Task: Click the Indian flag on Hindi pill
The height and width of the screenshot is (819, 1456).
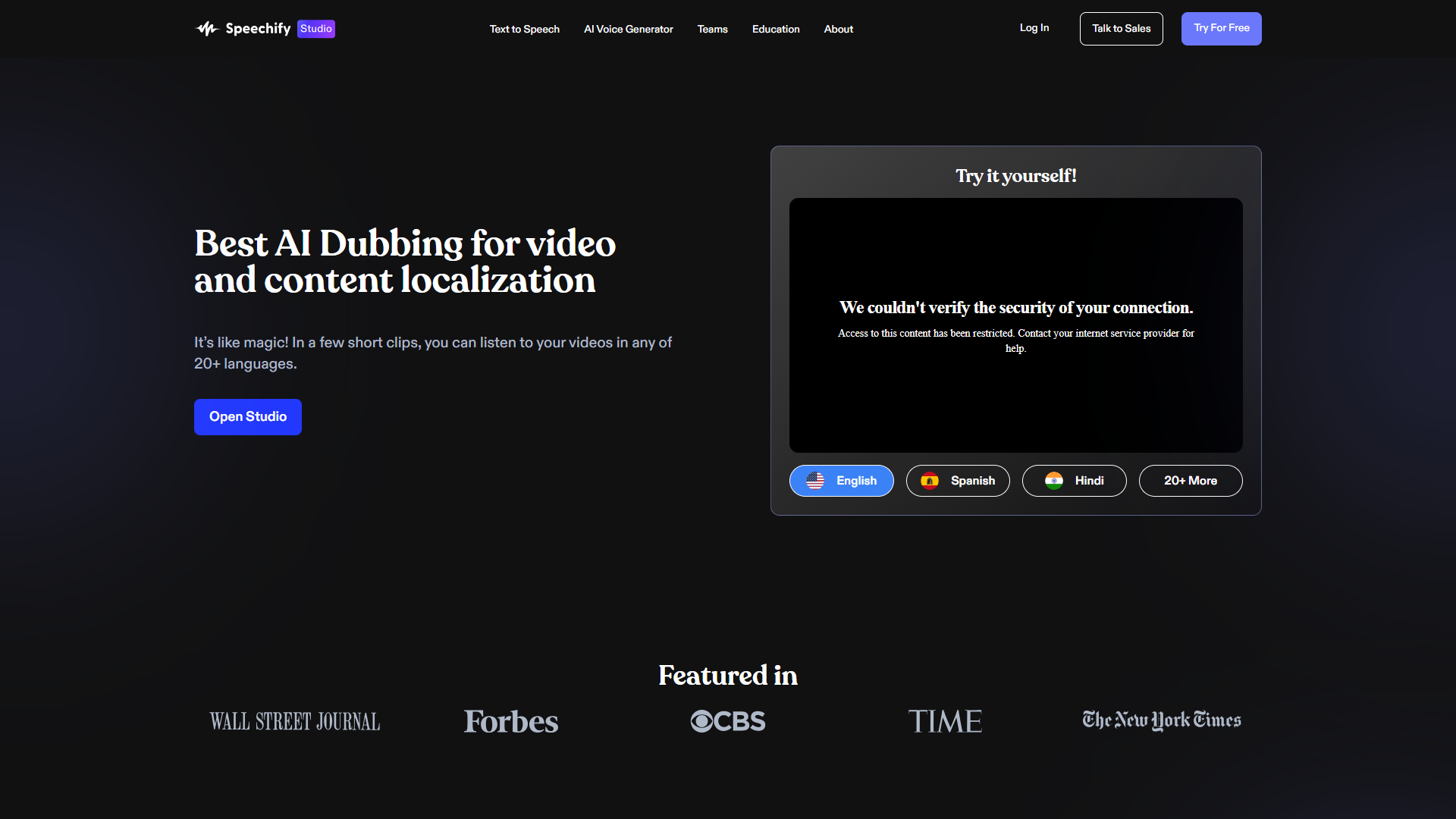Action: click(x=1056, y=480)
